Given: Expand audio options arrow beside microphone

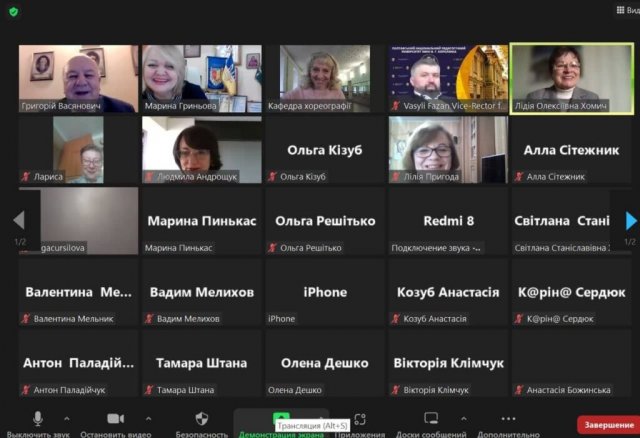Looking at the screenshot, I should 66,418.
